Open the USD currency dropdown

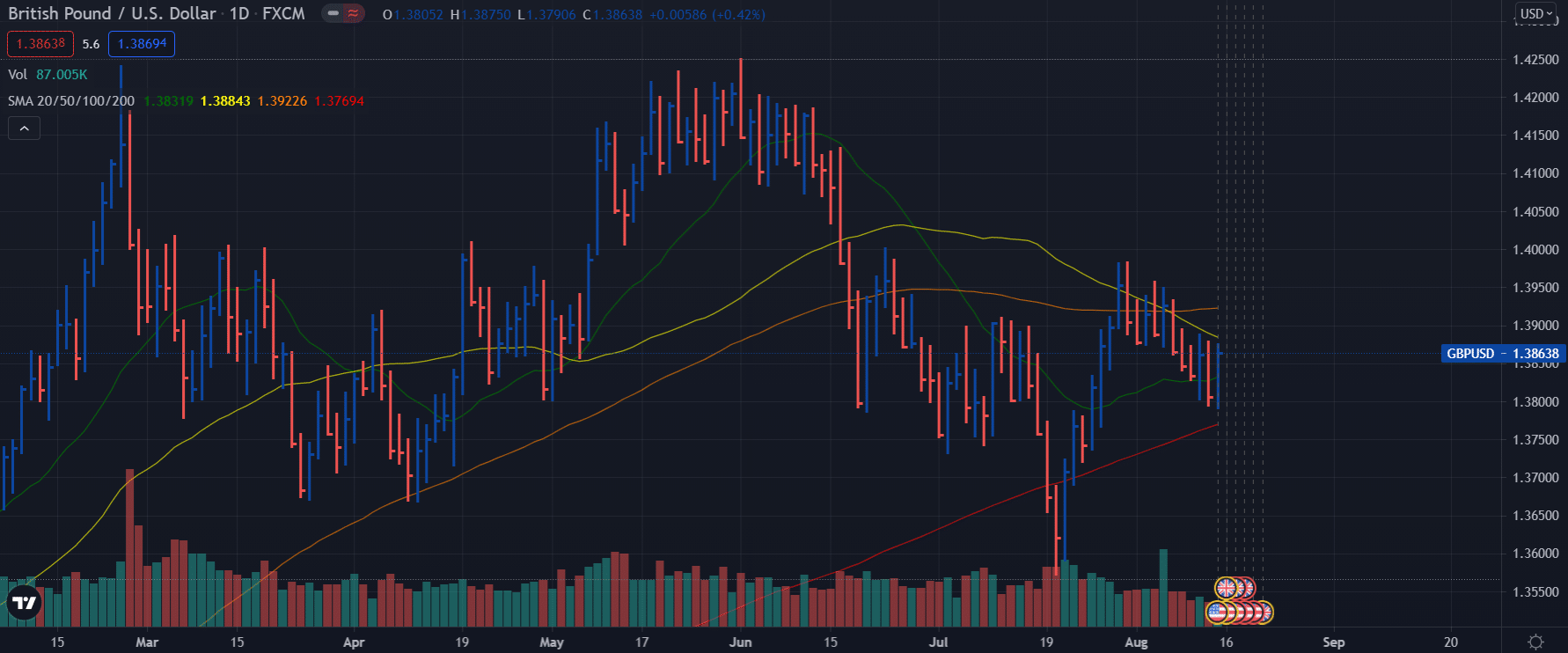point(1537,13)
